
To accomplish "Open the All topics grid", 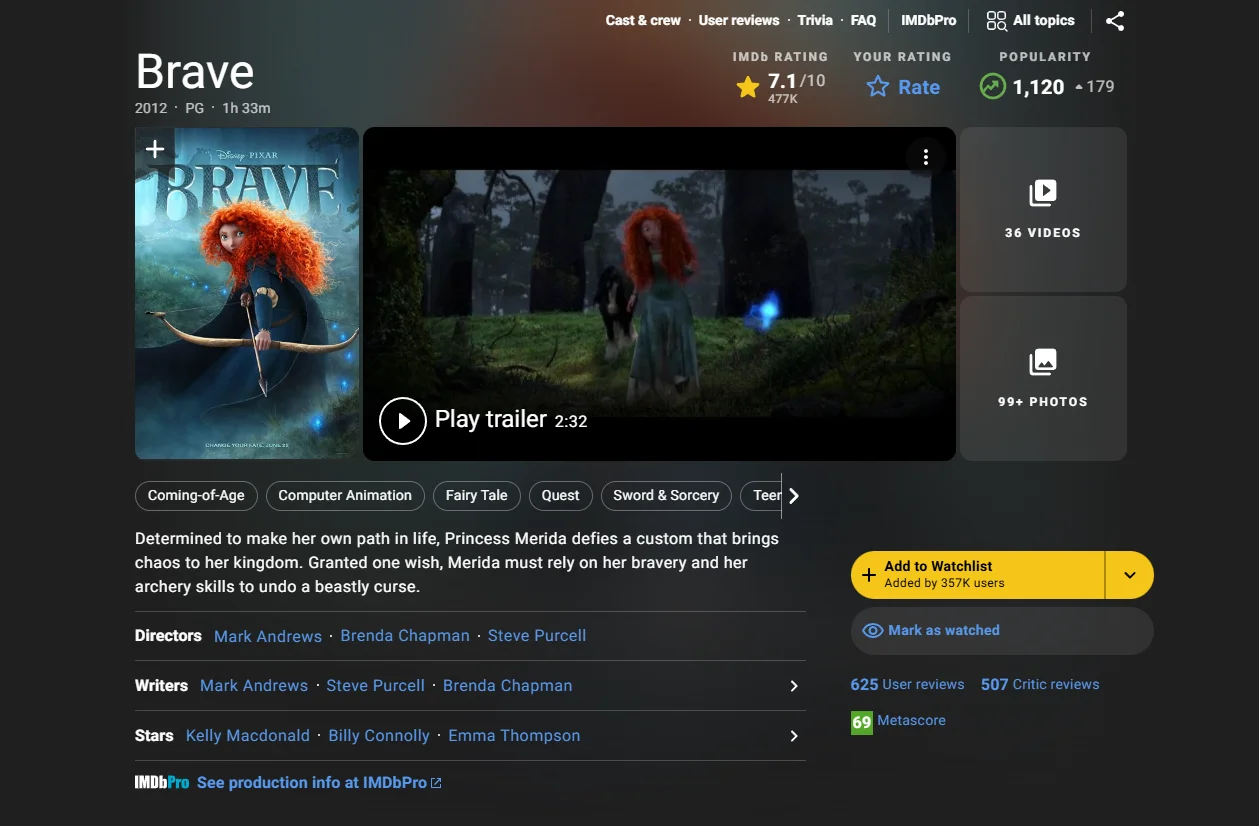I will click(1029, 20).
